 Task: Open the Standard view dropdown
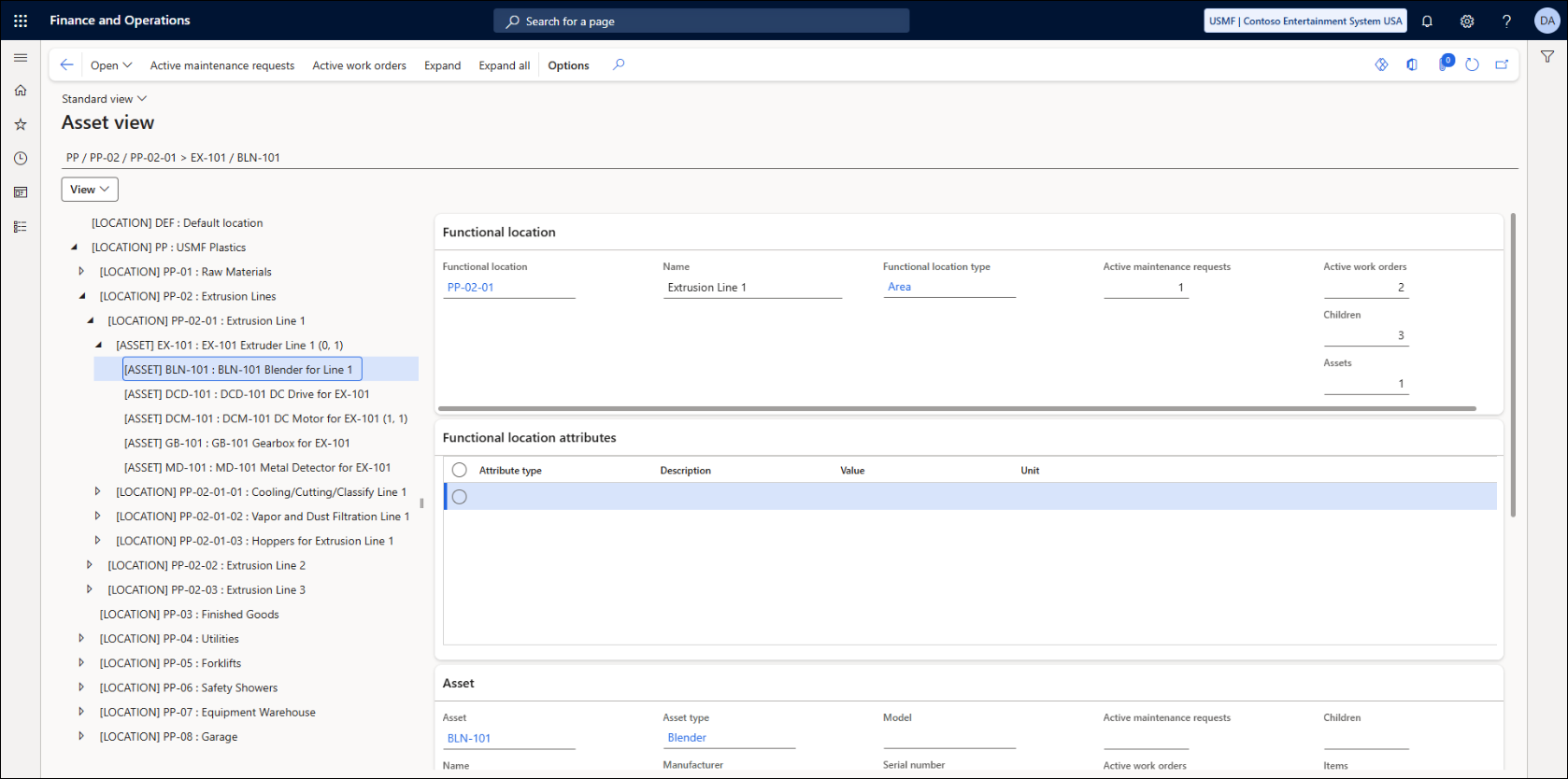click(x=104, y=99)
